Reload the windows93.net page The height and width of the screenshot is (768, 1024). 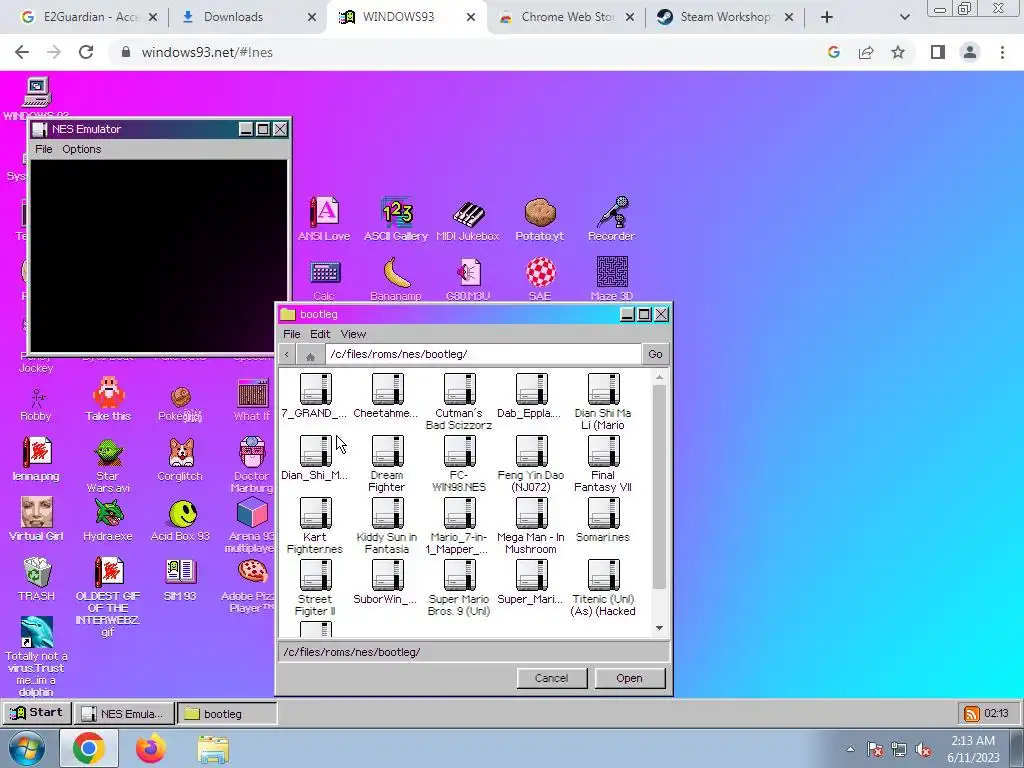click(86, 52)
